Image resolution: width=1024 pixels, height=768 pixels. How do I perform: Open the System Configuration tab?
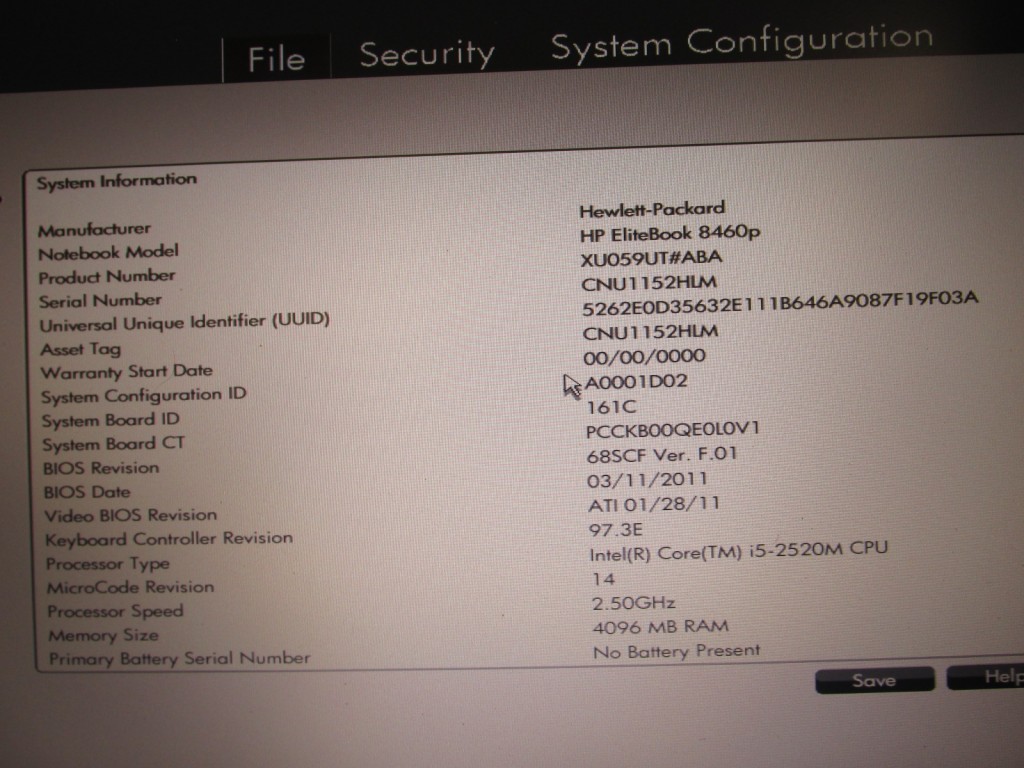point(742,42)
